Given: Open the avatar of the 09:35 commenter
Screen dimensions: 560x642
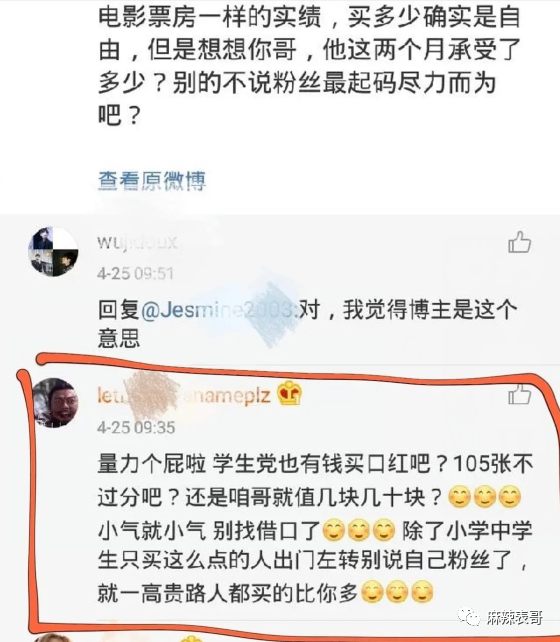Looking at the screenshot, I should pos(55,403).
